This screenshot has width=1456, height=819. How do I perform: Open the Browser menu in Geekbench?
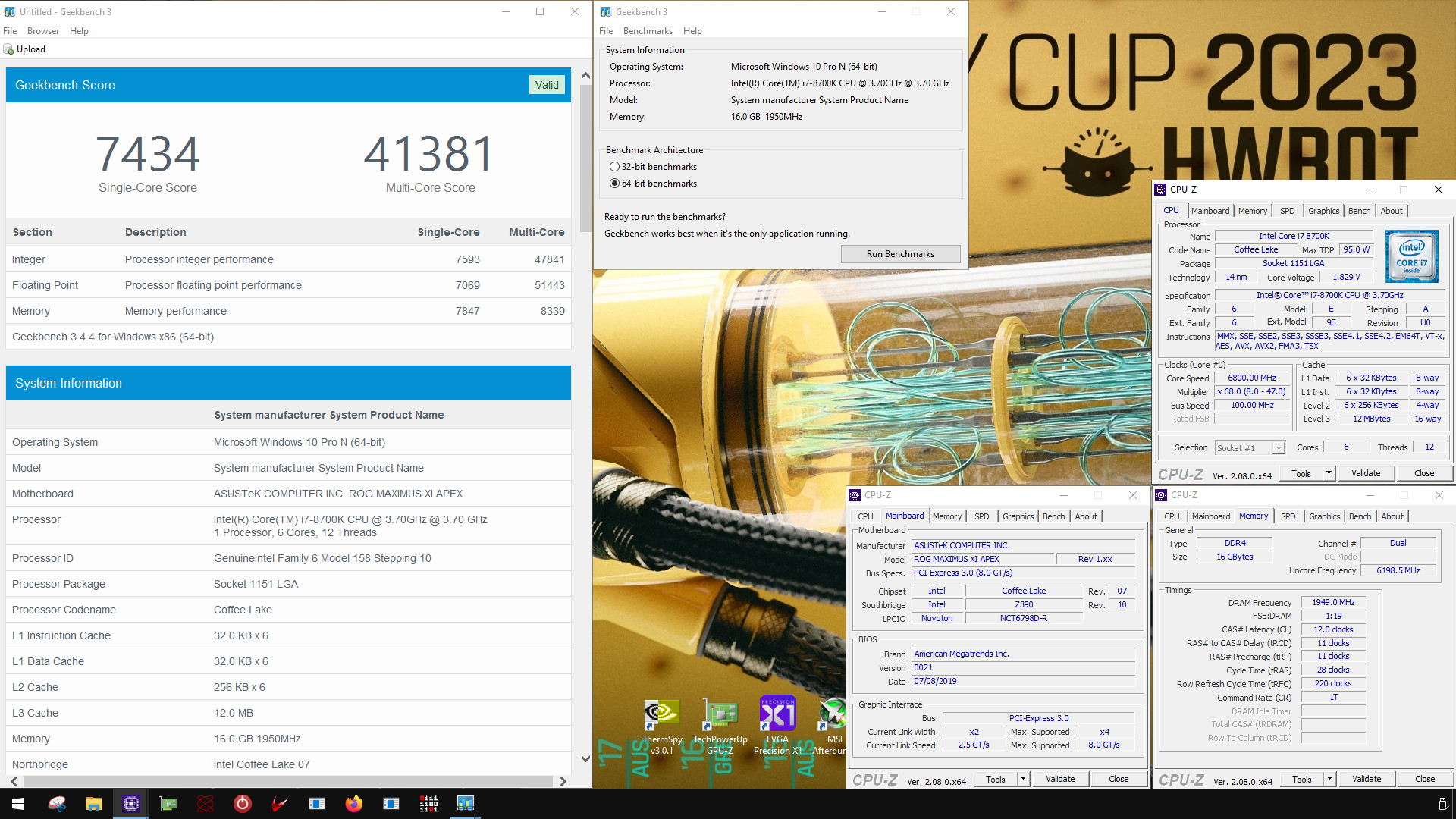tap(43, 31)
